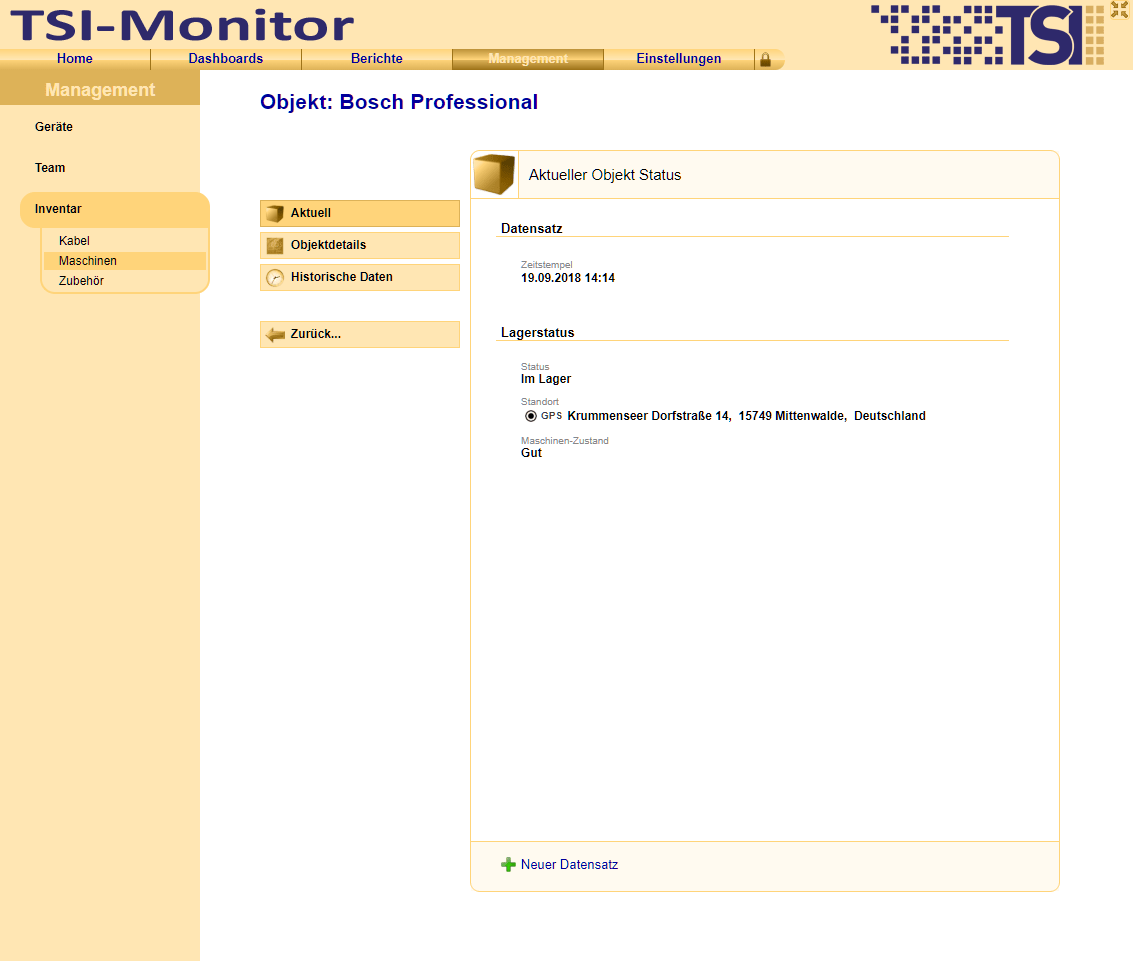Screen dimensions: 1133x972
Task: Click the Lagerstatus section heading
Action: pyautogui.click(x=538, y=333)
